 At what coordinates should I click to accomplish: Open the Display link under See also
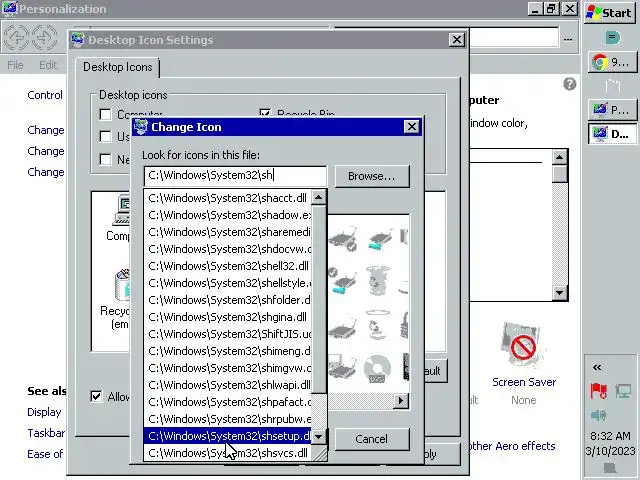click(44, 412)
